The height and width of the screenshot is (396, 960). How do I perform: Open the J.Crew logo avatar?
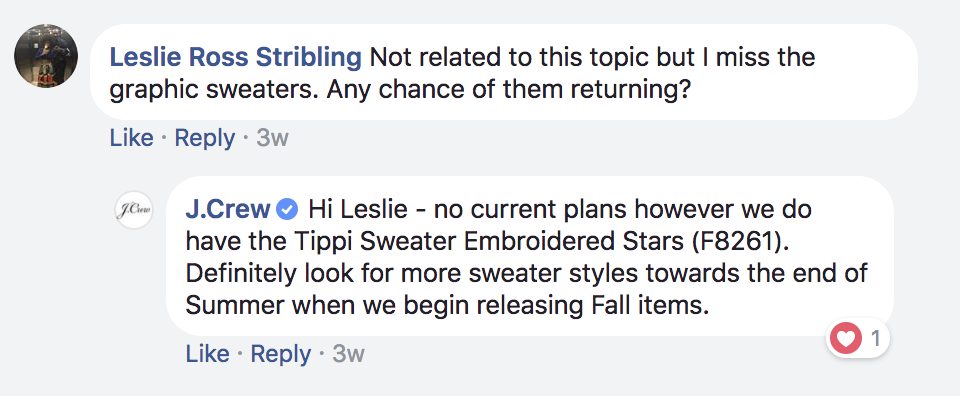(133, 210)
